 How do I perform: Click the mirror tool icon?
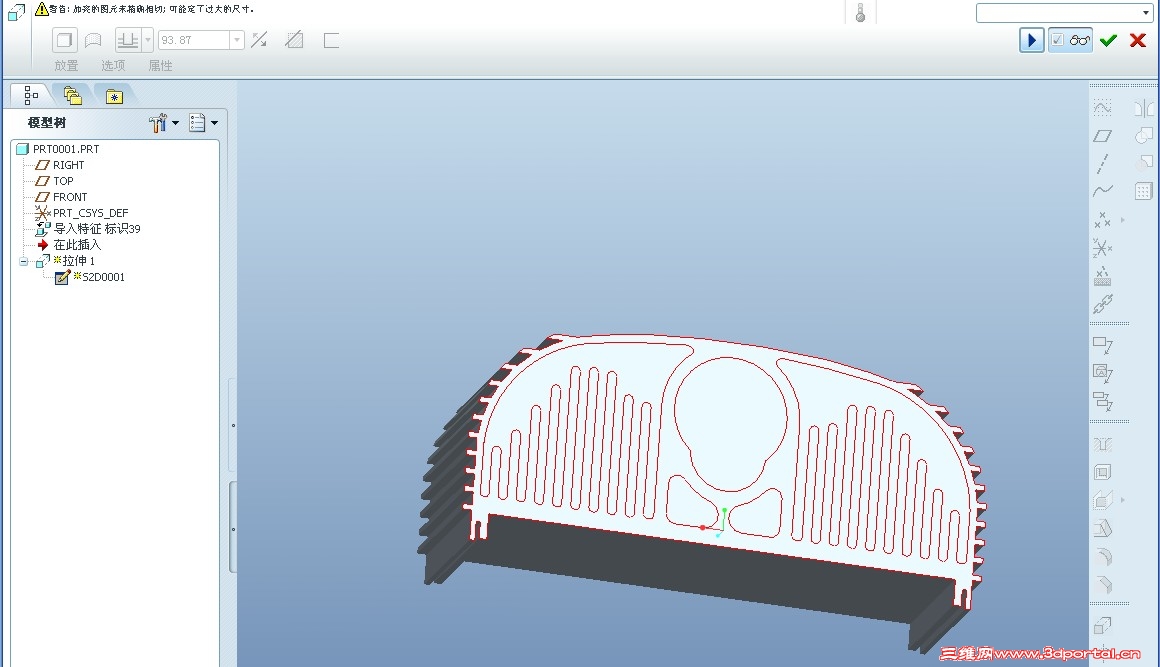click(x=1143, y=109)
